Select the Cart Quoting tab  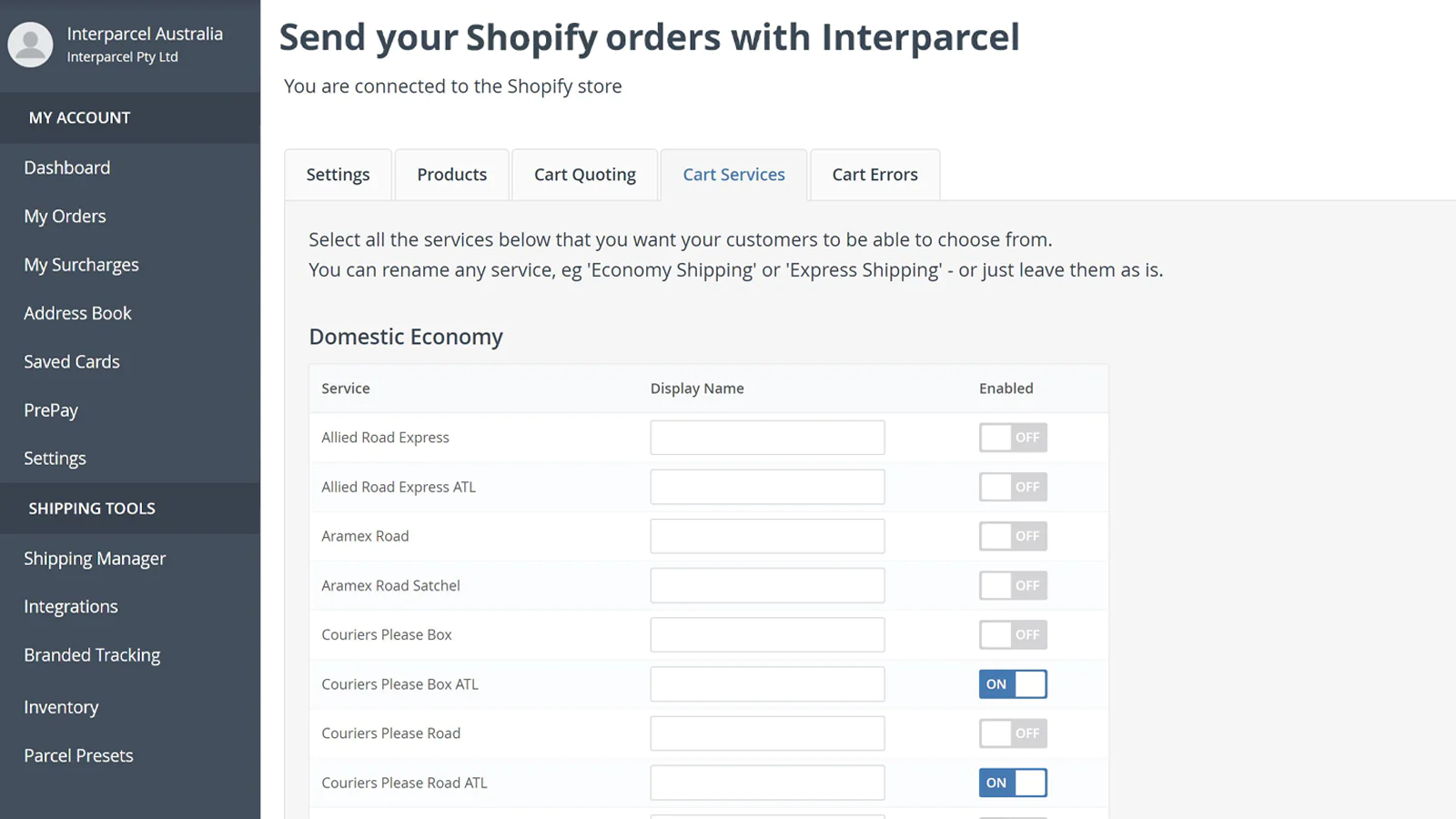point(584,175)
